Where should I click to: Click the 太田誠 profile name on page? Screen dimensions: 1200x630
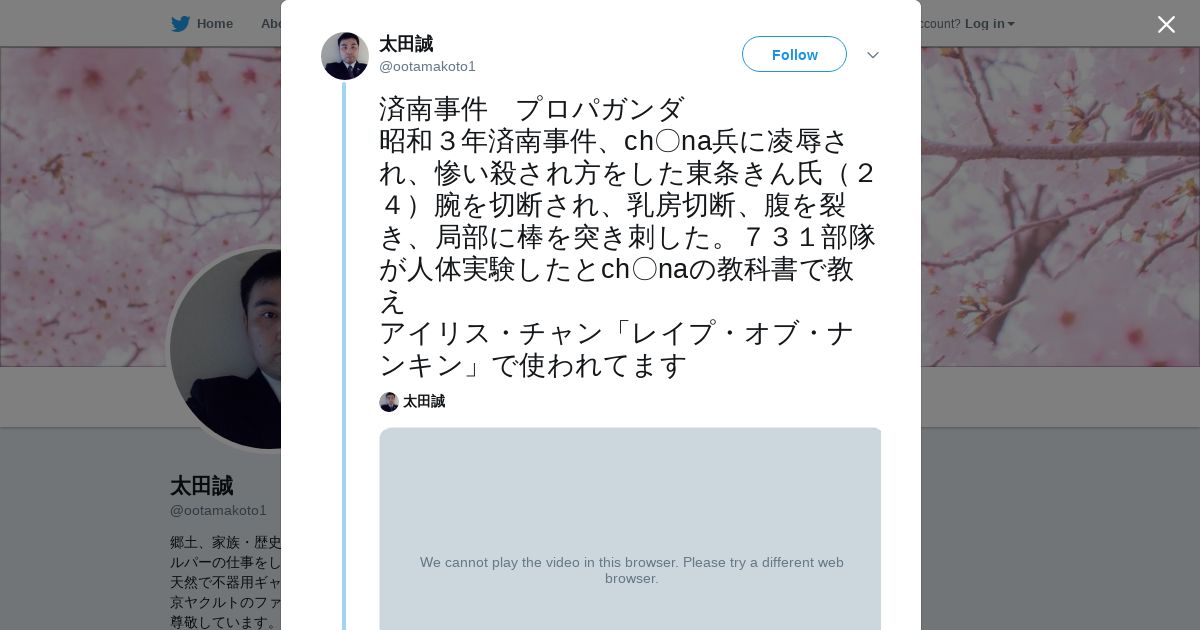201,486
